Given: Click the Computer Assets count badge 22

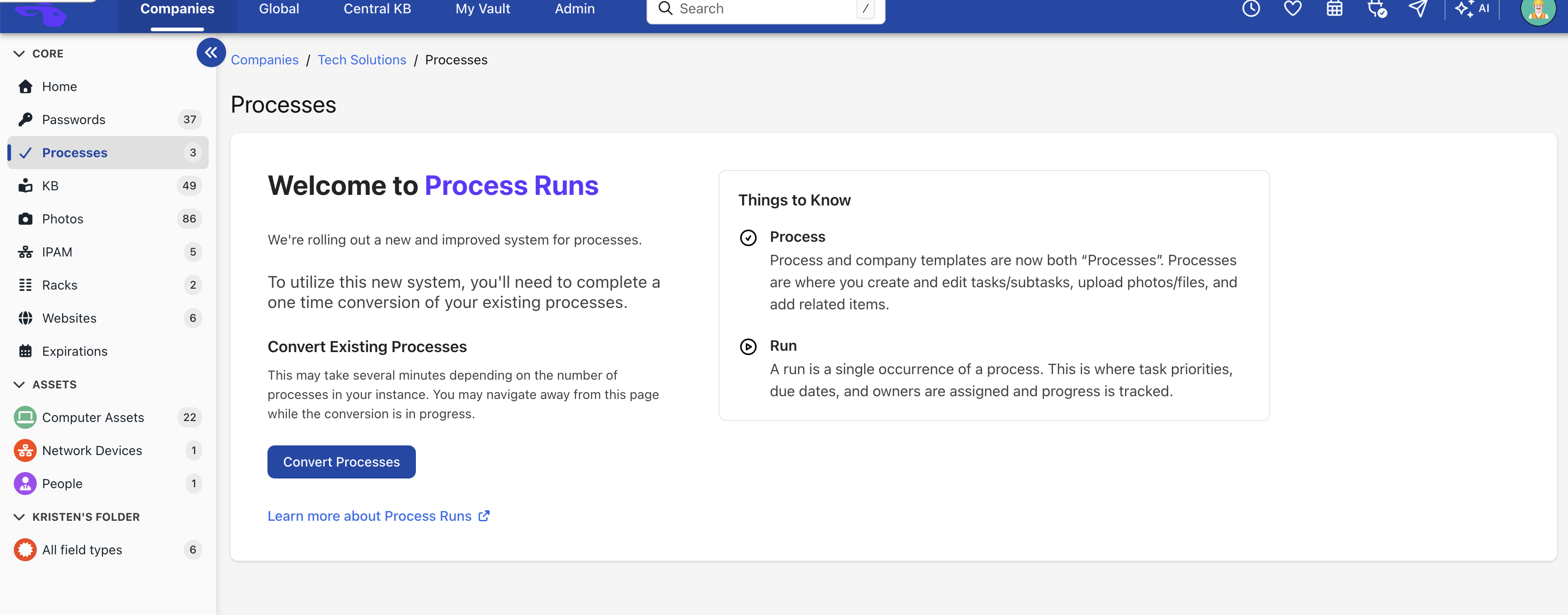Looking at the screenshot, I should click(189, 417).
